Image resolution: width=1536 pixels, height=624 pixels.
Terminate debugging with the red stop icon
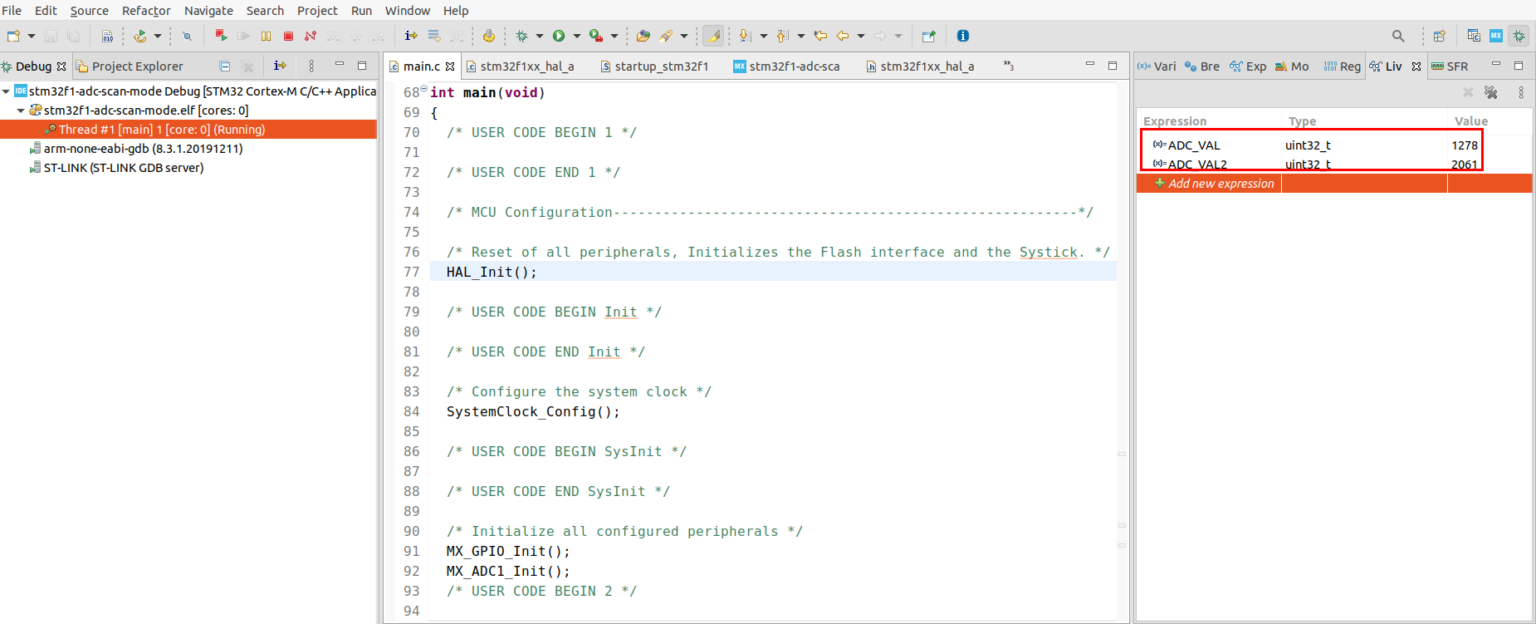coord(288,36)
